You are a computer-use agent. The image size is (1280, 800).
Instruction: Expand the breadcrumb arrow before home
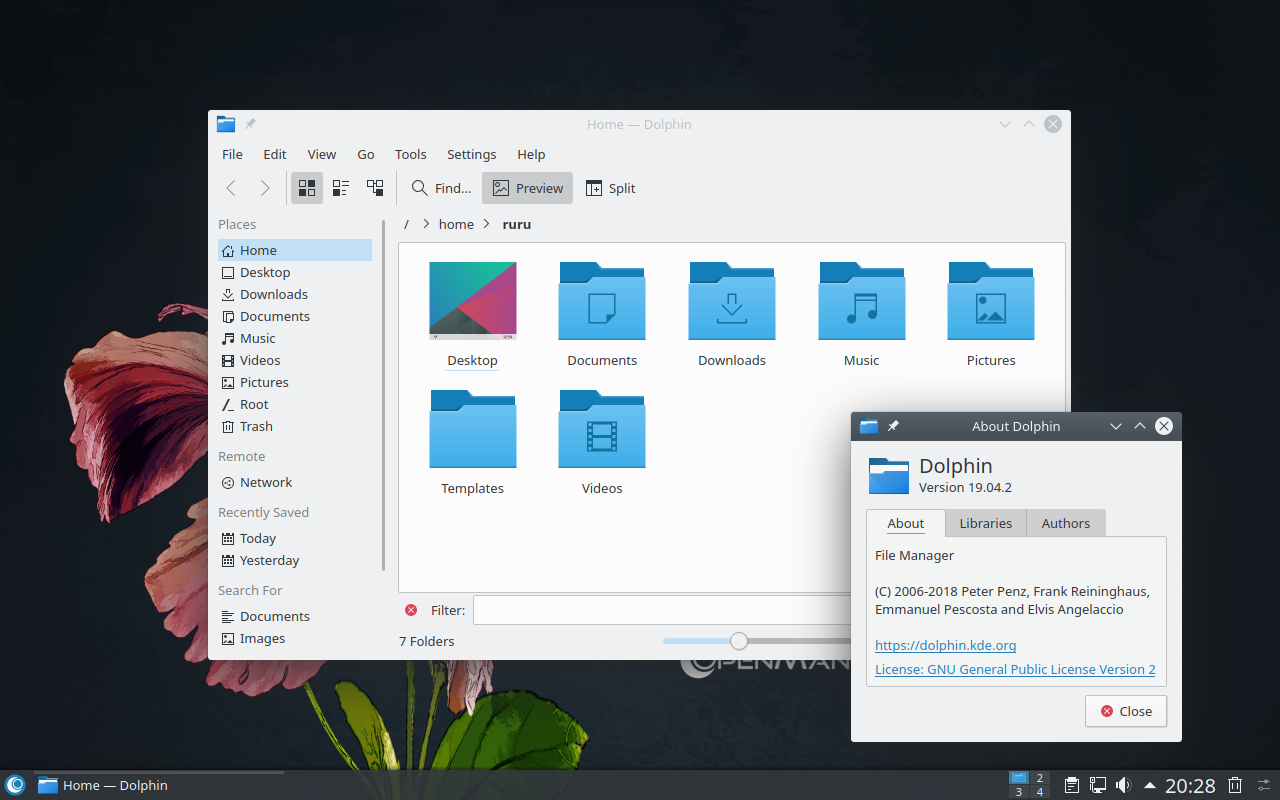pos(426,224)
